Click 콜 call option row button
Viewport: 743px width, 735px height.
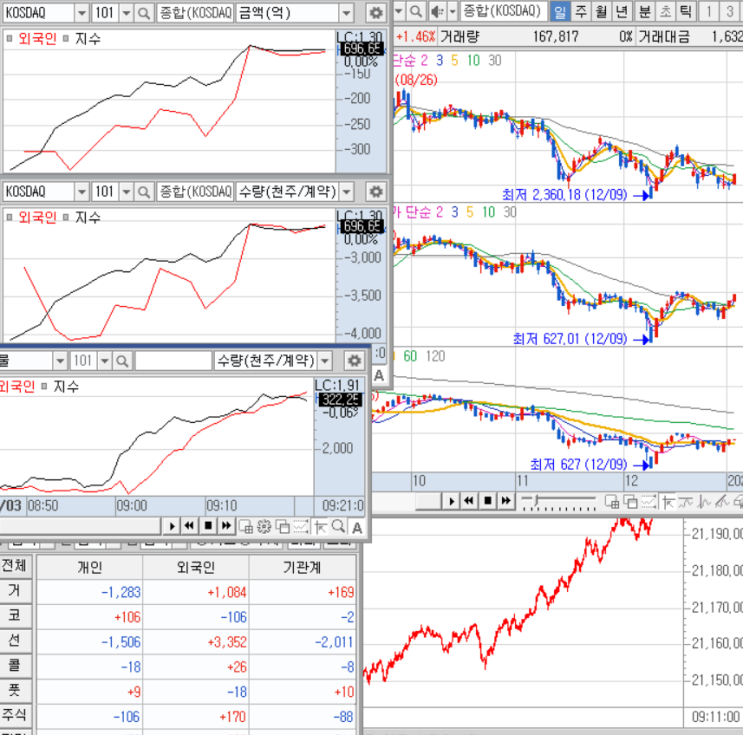tap(15, 665)
